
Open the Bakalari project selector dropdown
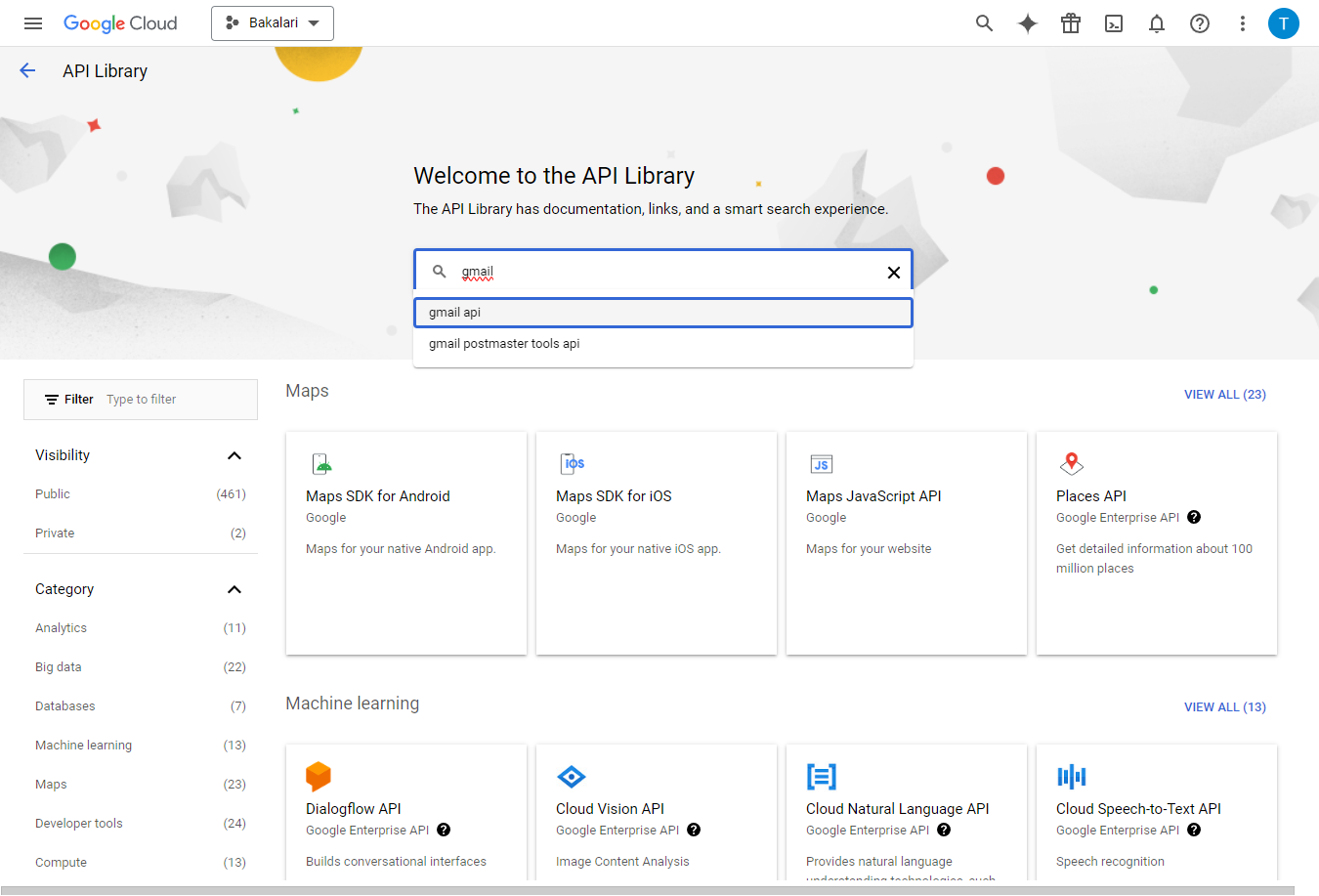coord(273,23)
